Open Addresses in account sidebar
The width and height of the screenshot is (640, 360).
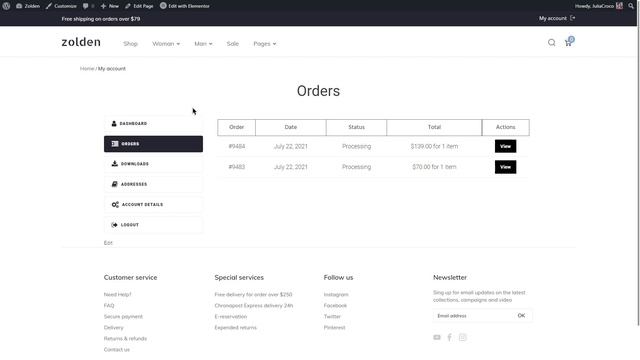[153, 184]
